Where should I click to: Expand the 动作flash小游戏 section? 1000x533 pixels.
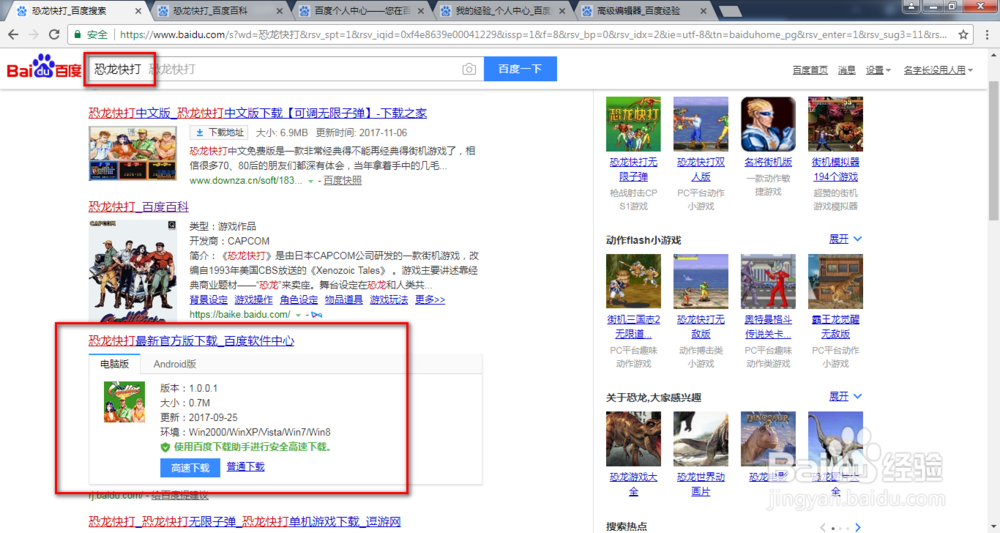click(x=845, y=239)
